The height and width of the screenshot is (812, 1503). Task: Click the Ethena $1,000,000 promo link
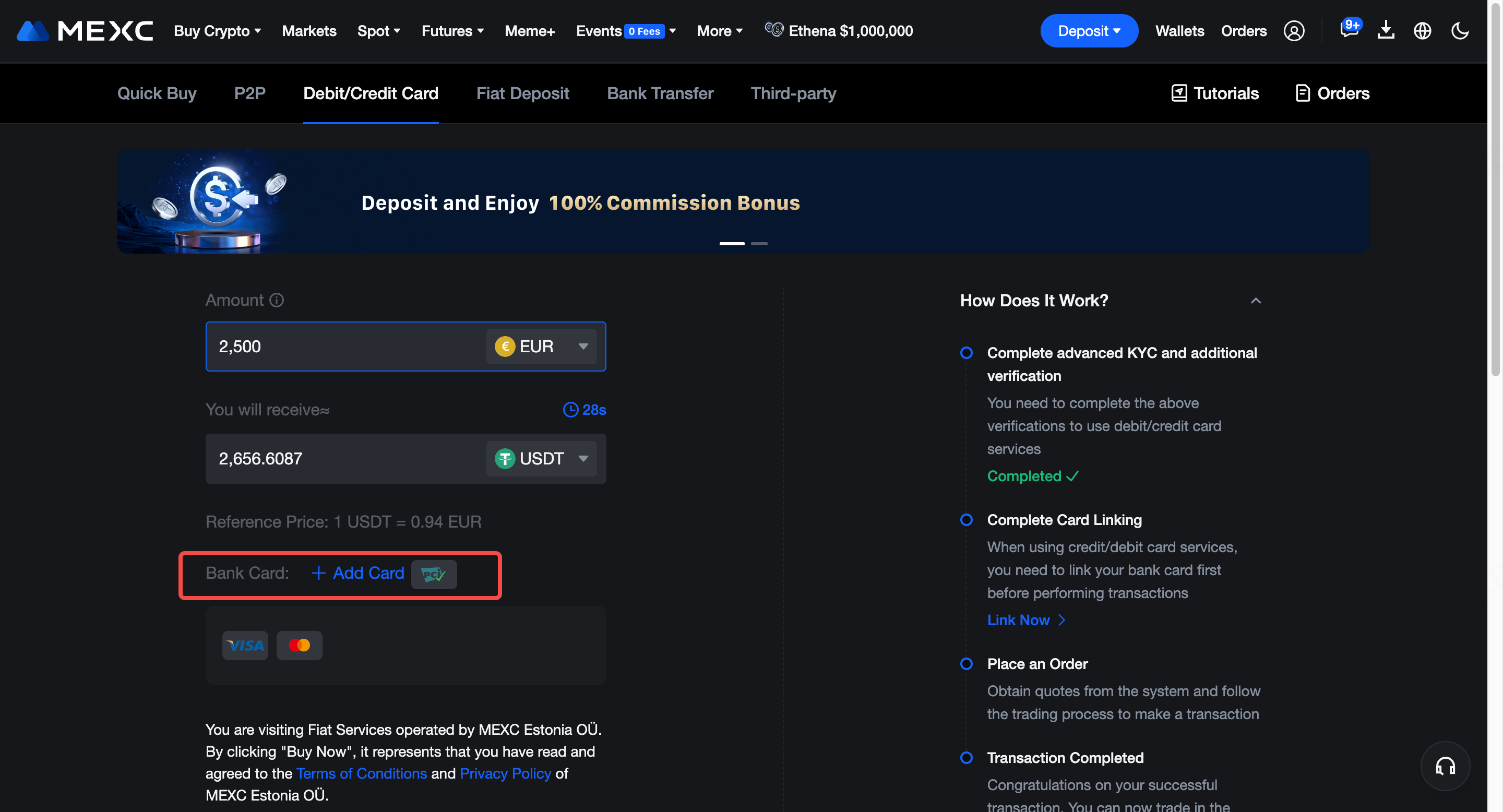[x=839, y=31]
